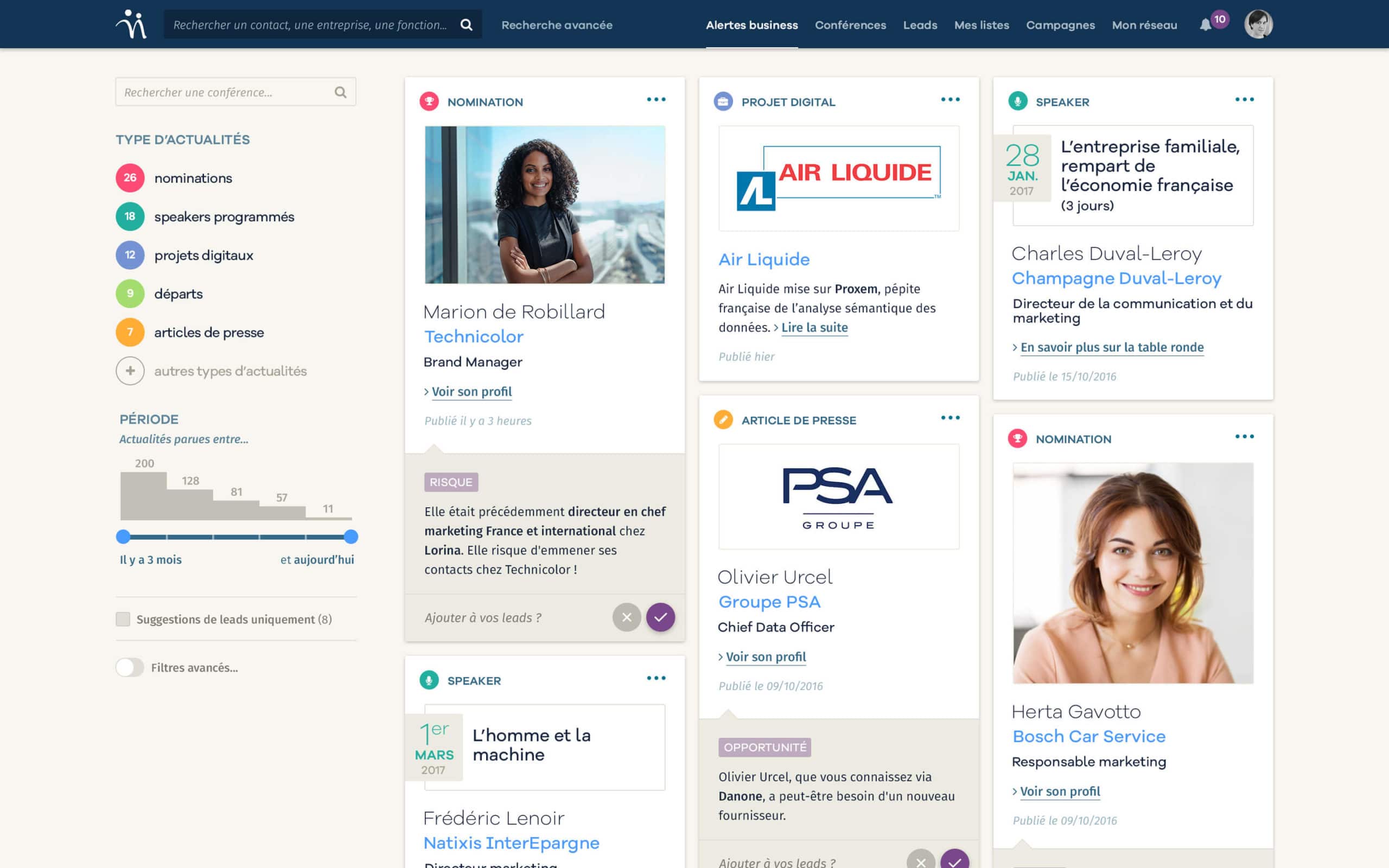This screenshot has height=868, width=1389.
Task: View Marion de Robillard's profile link
Action: tap(471, 392)
